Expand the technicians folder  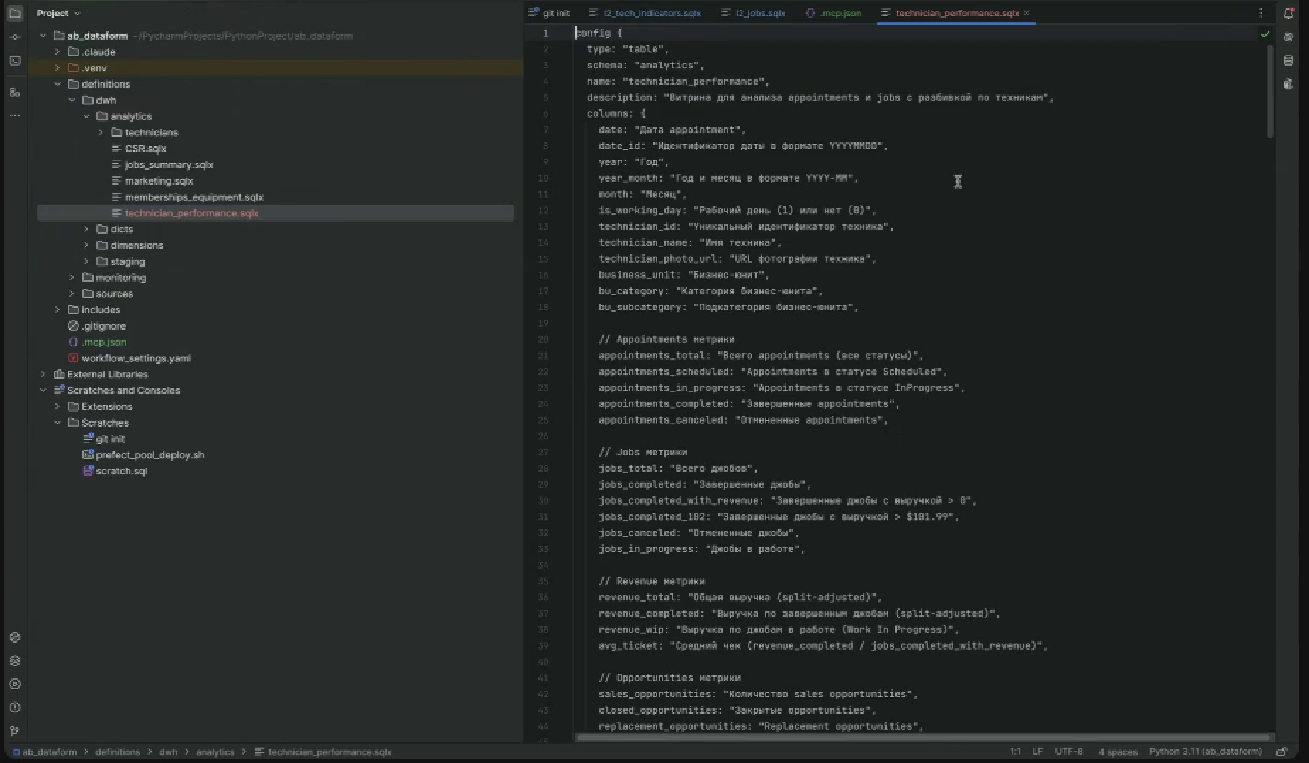101,132
